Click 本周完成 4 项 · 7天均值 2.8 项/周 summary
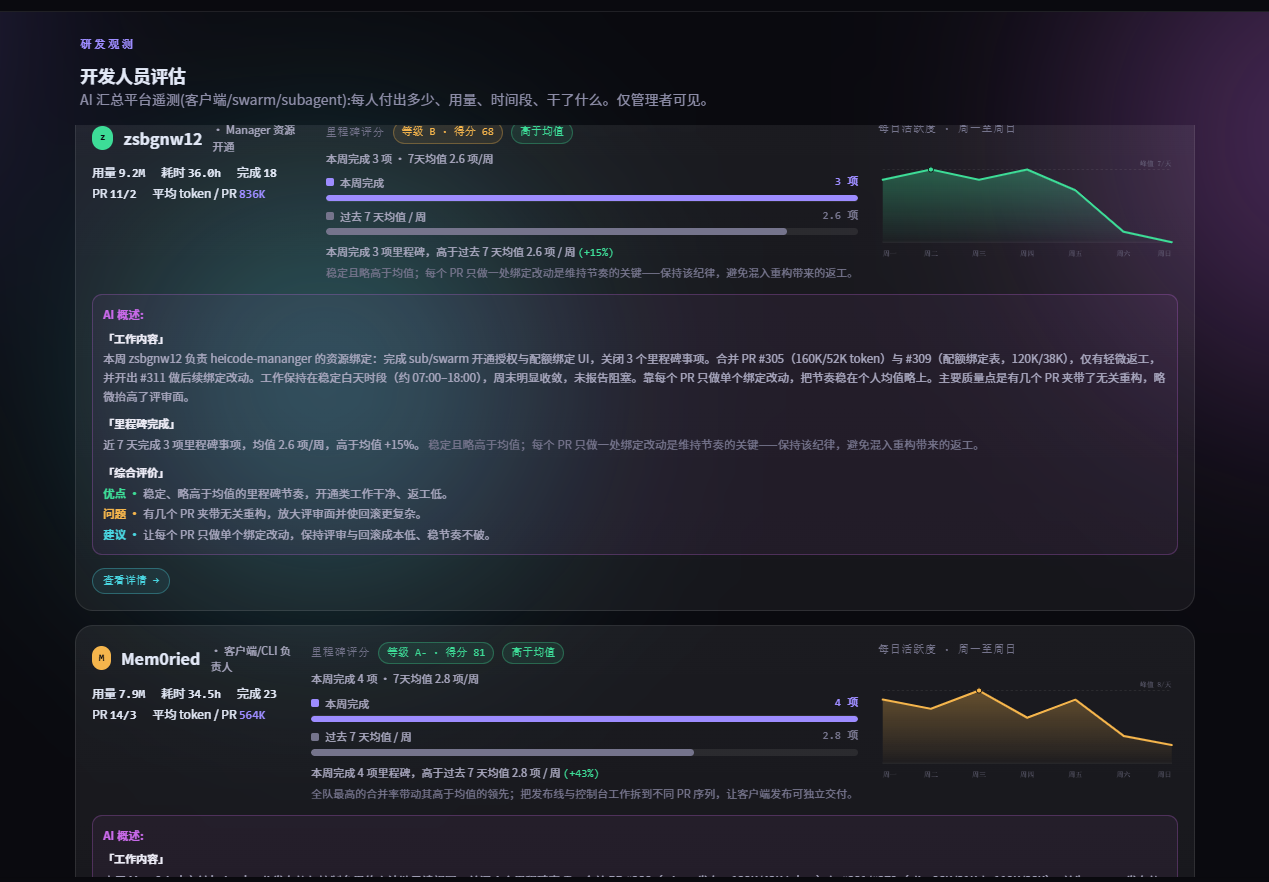Image resolution: width=1269 pixels, height=882 pixels. [395, 679]
